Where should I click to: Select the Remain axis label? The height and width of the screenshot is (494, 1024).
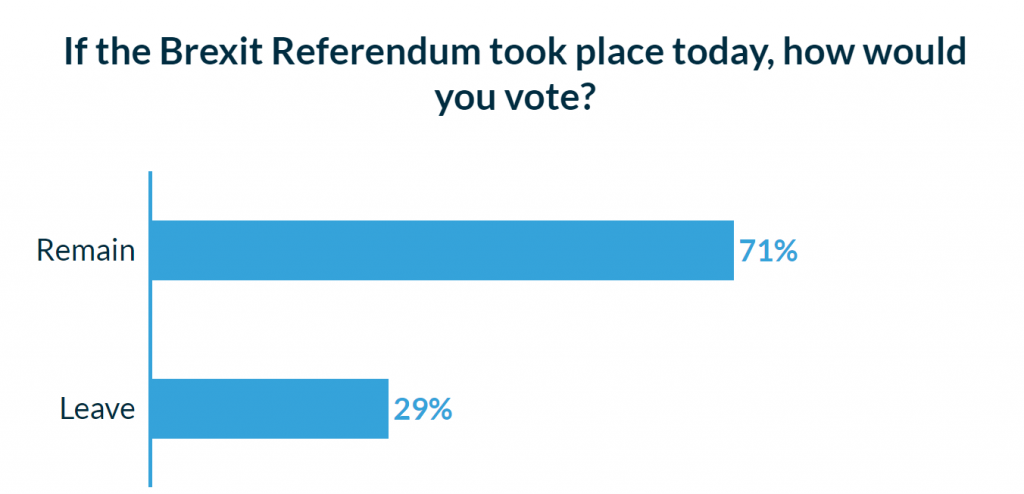85,250
